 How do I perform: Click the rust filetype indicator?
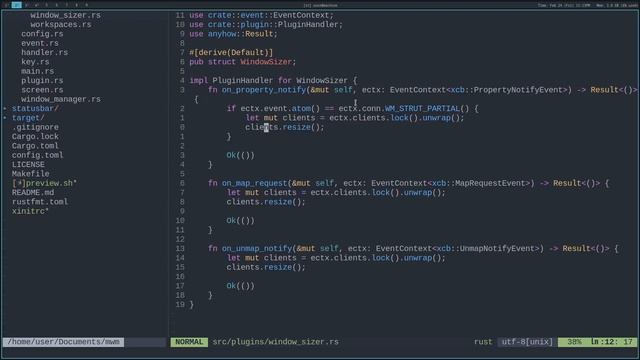click(x=483, y=342)
